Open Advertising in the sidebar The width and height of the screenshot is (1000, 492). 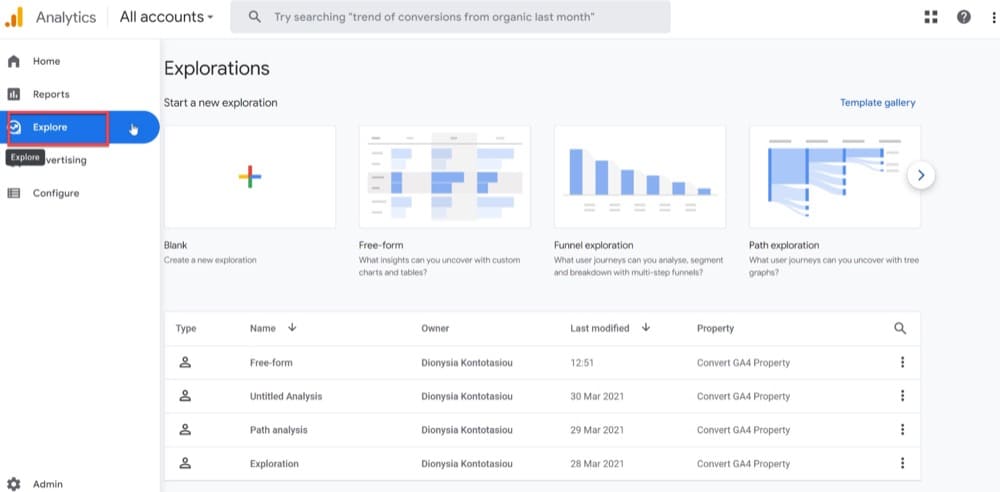pyautogui.click(x=80, y=160)
